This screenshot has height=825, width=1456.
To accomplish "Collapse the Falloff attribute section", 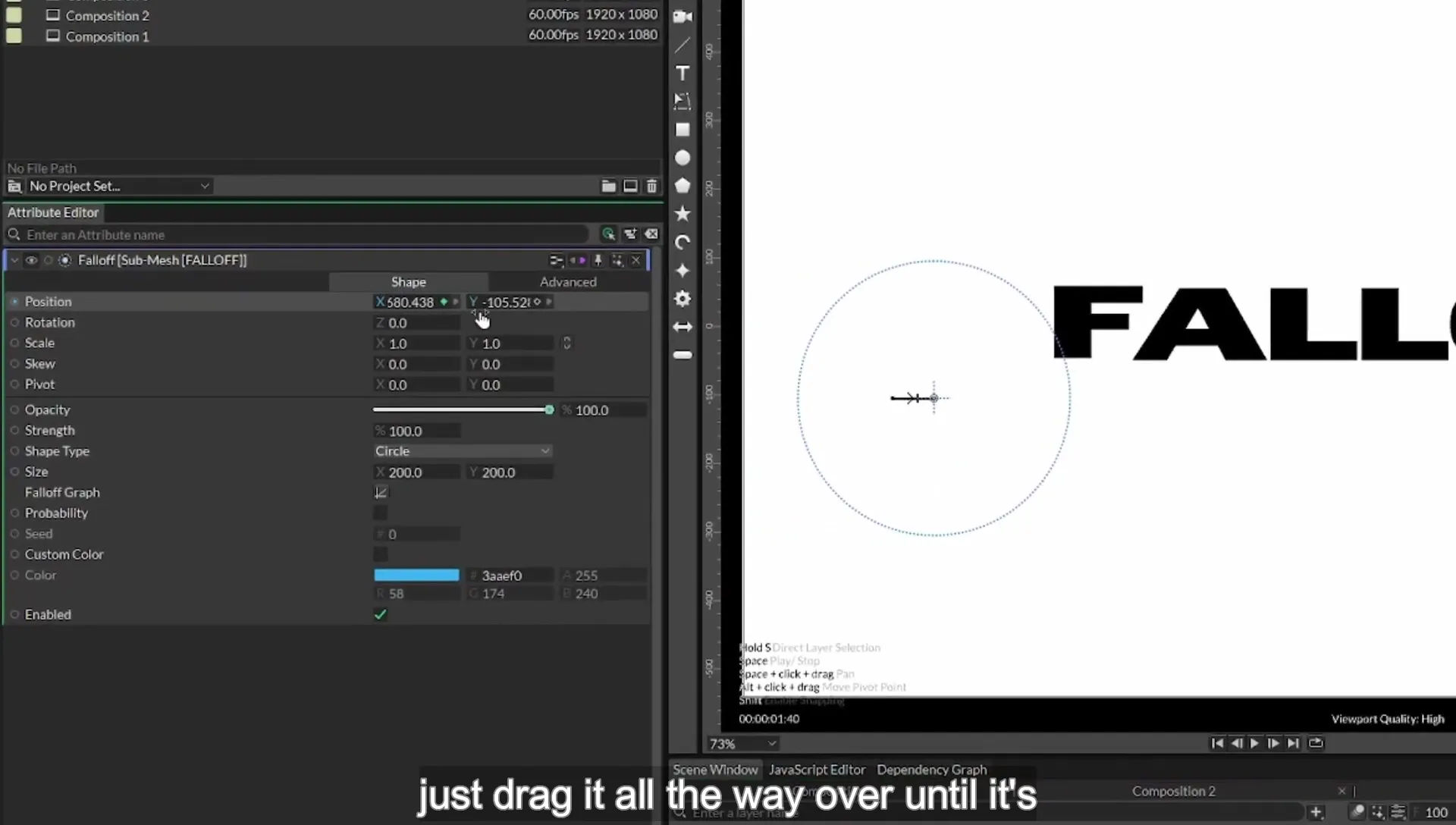I will click(x=14, y=260).
